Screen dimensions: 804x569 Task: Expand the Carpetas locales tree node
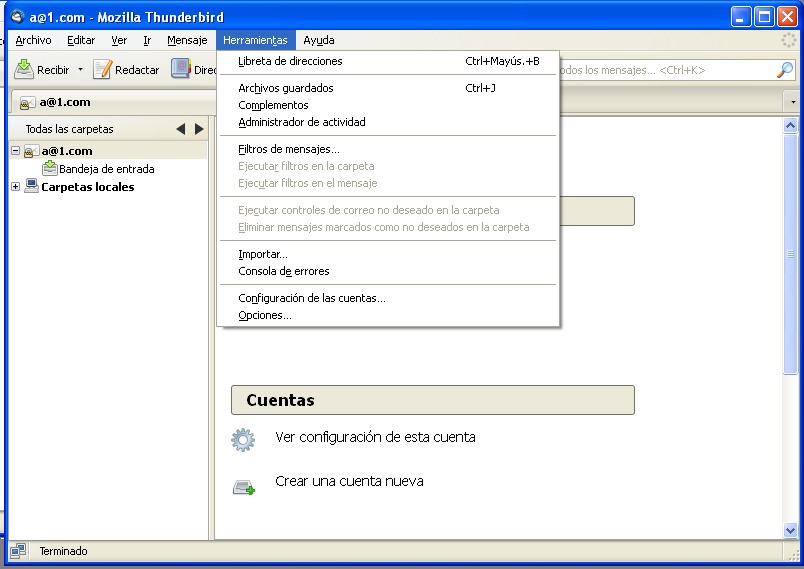[x=15, y=187]
